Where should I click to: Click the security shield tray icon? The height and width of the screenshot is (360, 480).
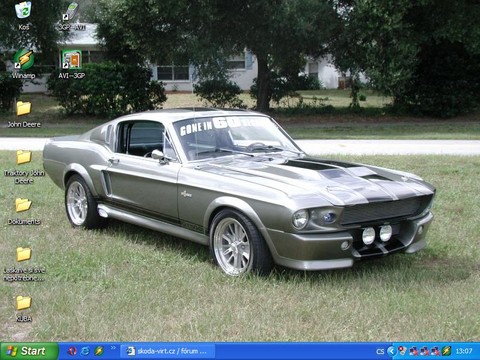tap(403, 351)
